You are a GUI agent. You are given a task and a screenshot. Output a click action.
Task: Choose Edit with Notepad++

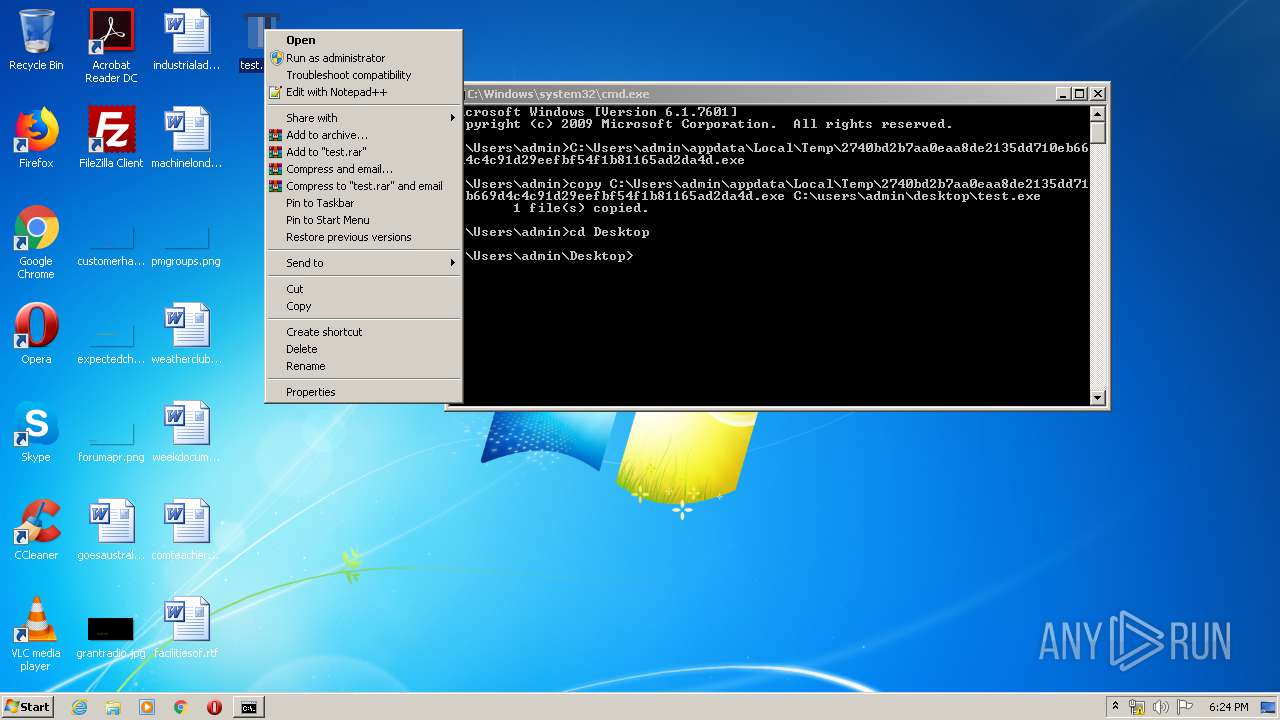(364, 92)
